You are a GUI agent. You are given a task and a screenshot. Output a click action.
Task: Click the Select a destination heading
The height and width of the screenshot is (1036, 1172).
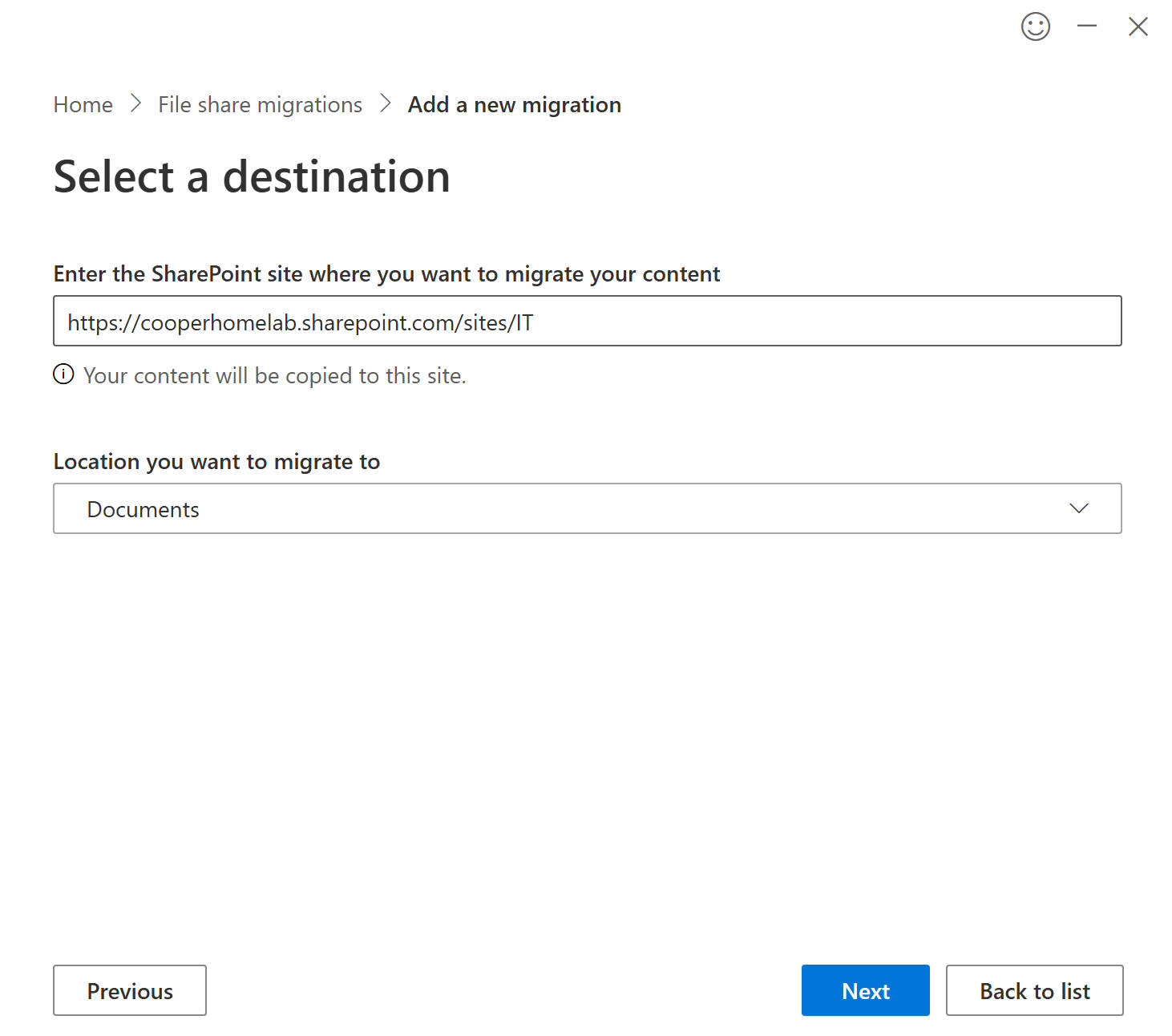click(252, 176)
